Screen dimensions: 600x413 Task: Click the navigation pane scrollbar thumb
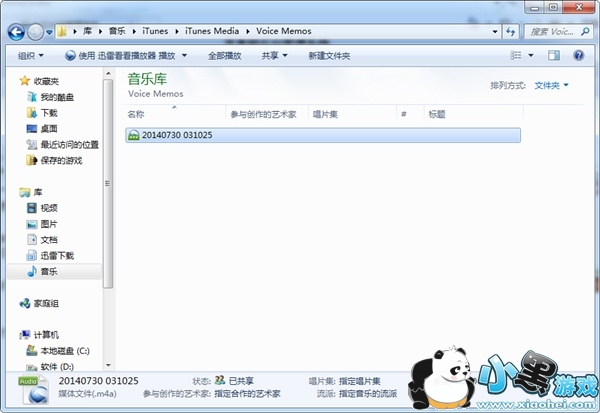coord(108,184)
